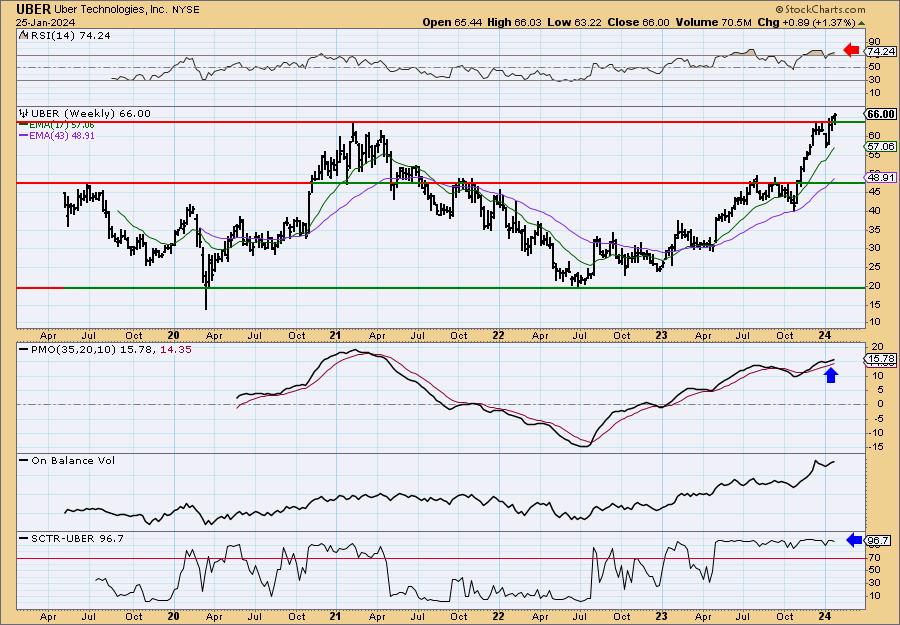Click the Volume 70.5M value
Viewport: 900px width, 625px height.
click(x=713, y=22)
